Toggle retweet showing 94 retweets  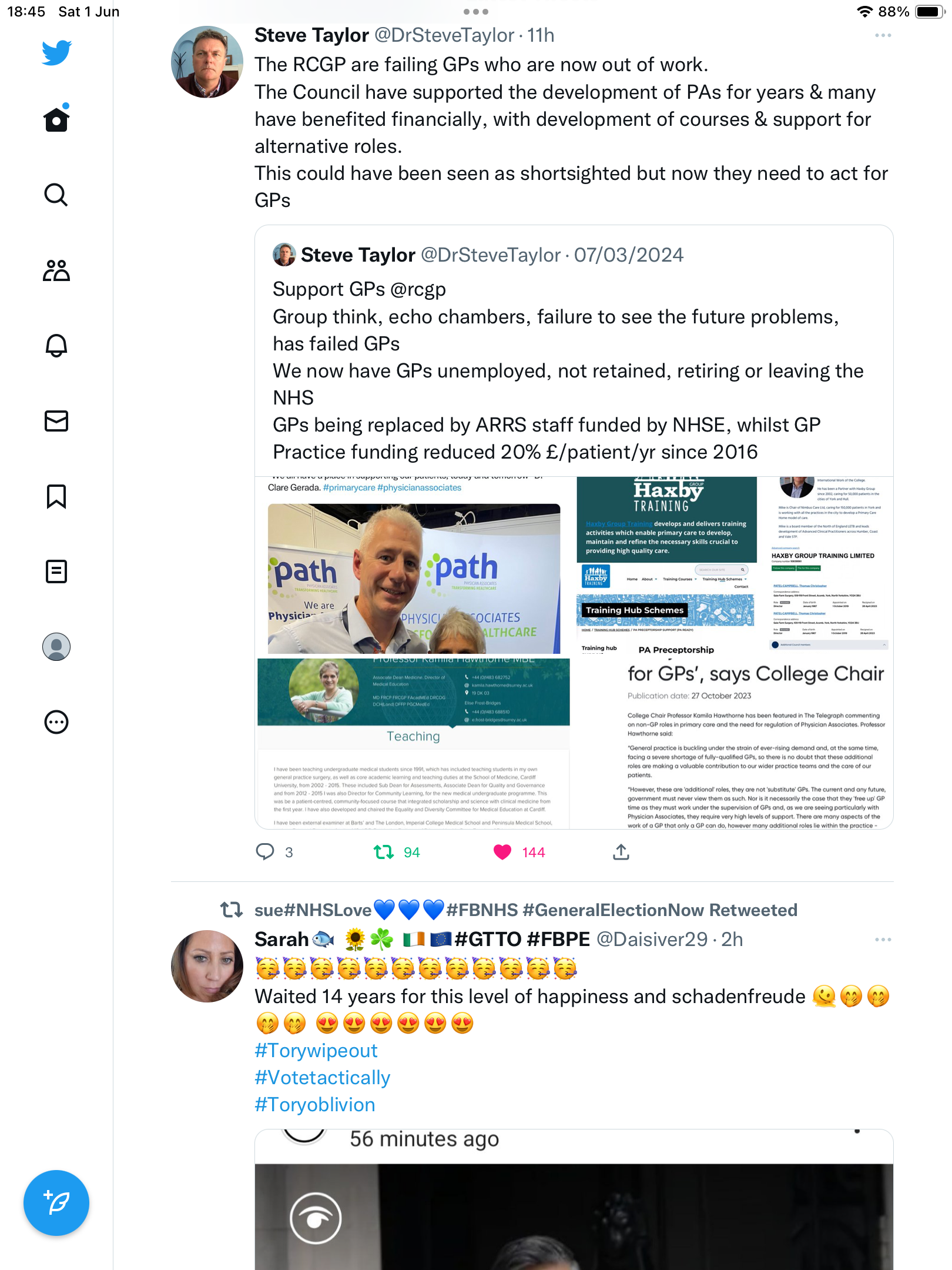pyautogui.click(x=384, y=852)
